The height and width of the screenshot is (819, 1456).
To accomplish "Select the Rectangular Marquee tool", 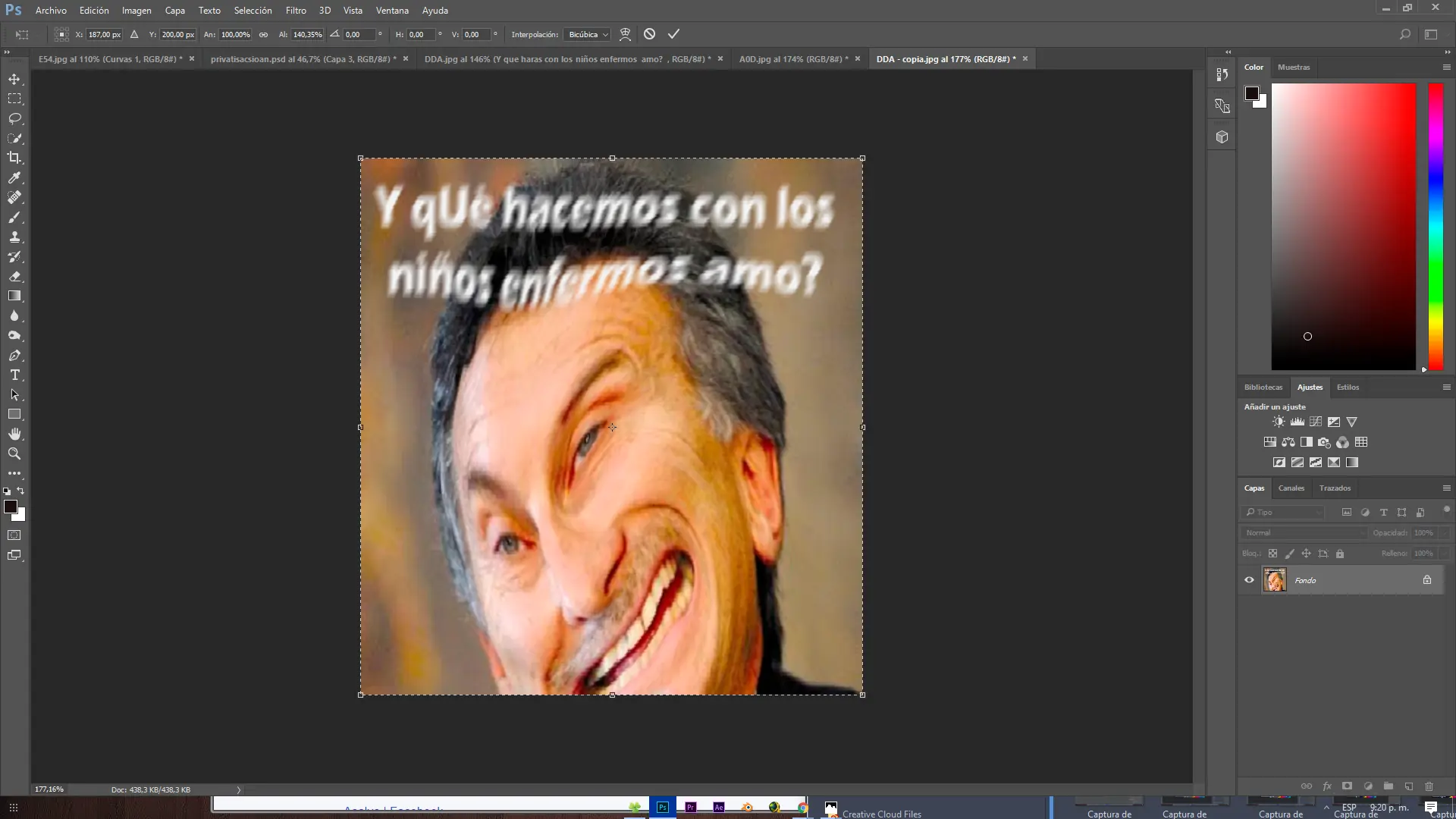I will [x=14, y=99].
